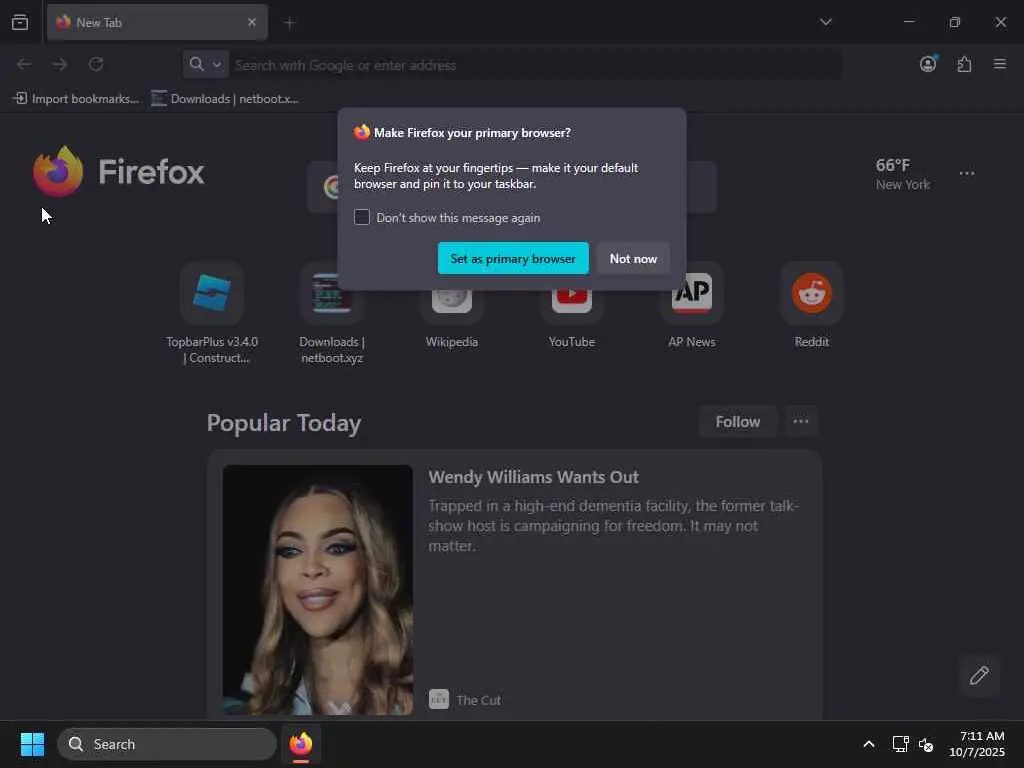Screen dimensions: 1024x768
Task: Open Wendy Williams article thumbnail
Action: (x=317, y=590)
